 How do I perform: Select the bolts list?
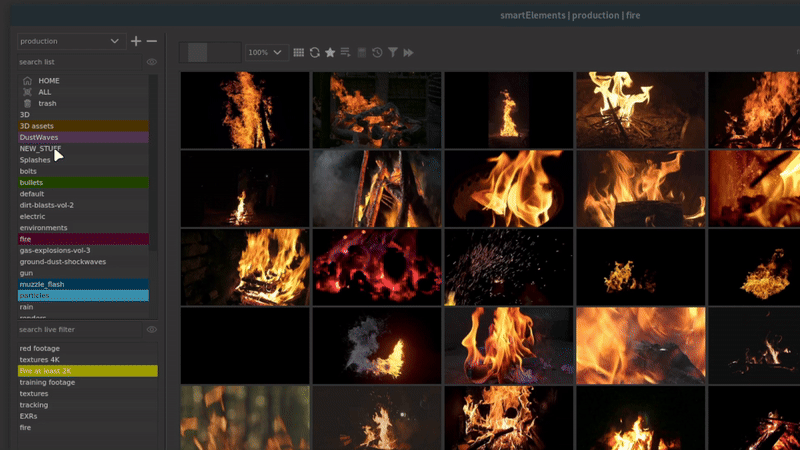click(83, 171)
